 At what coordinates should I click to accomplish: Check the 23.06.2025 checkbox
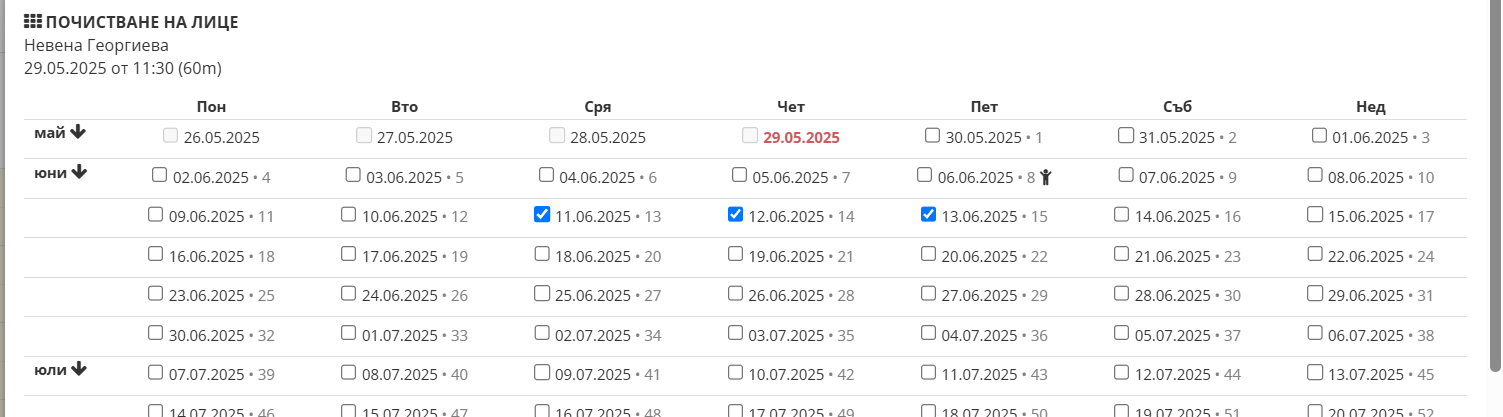click(155, 293)
